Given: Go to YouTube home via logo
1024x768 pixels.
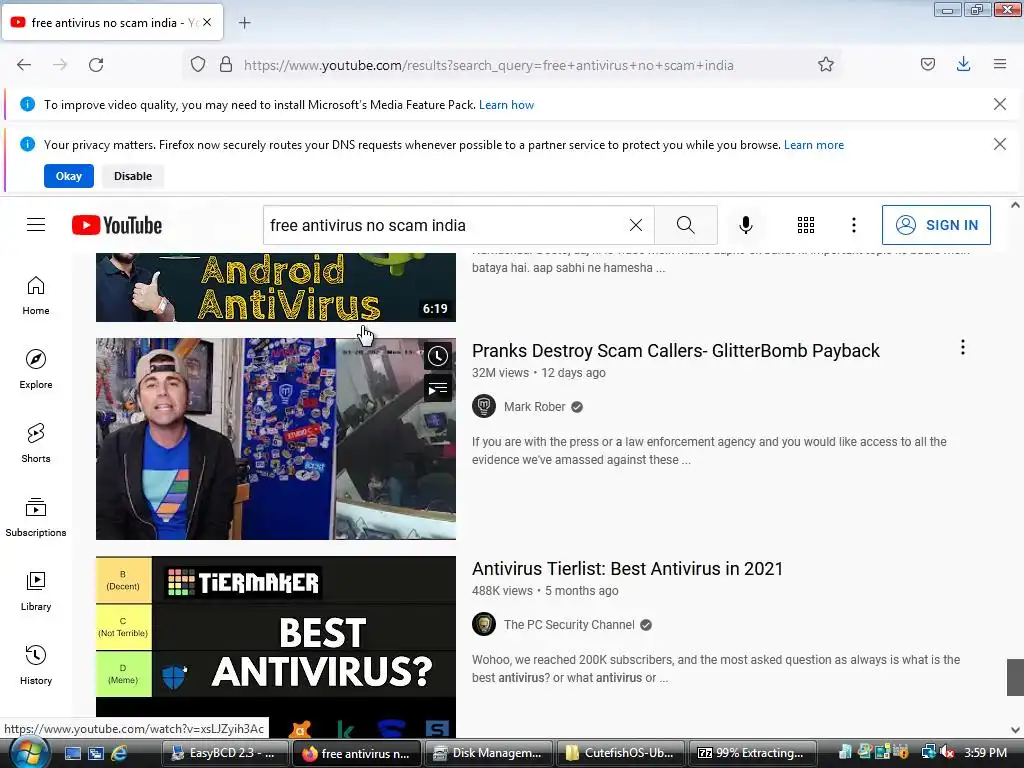Looking at the screenshot, I should [x=117, y=225].
